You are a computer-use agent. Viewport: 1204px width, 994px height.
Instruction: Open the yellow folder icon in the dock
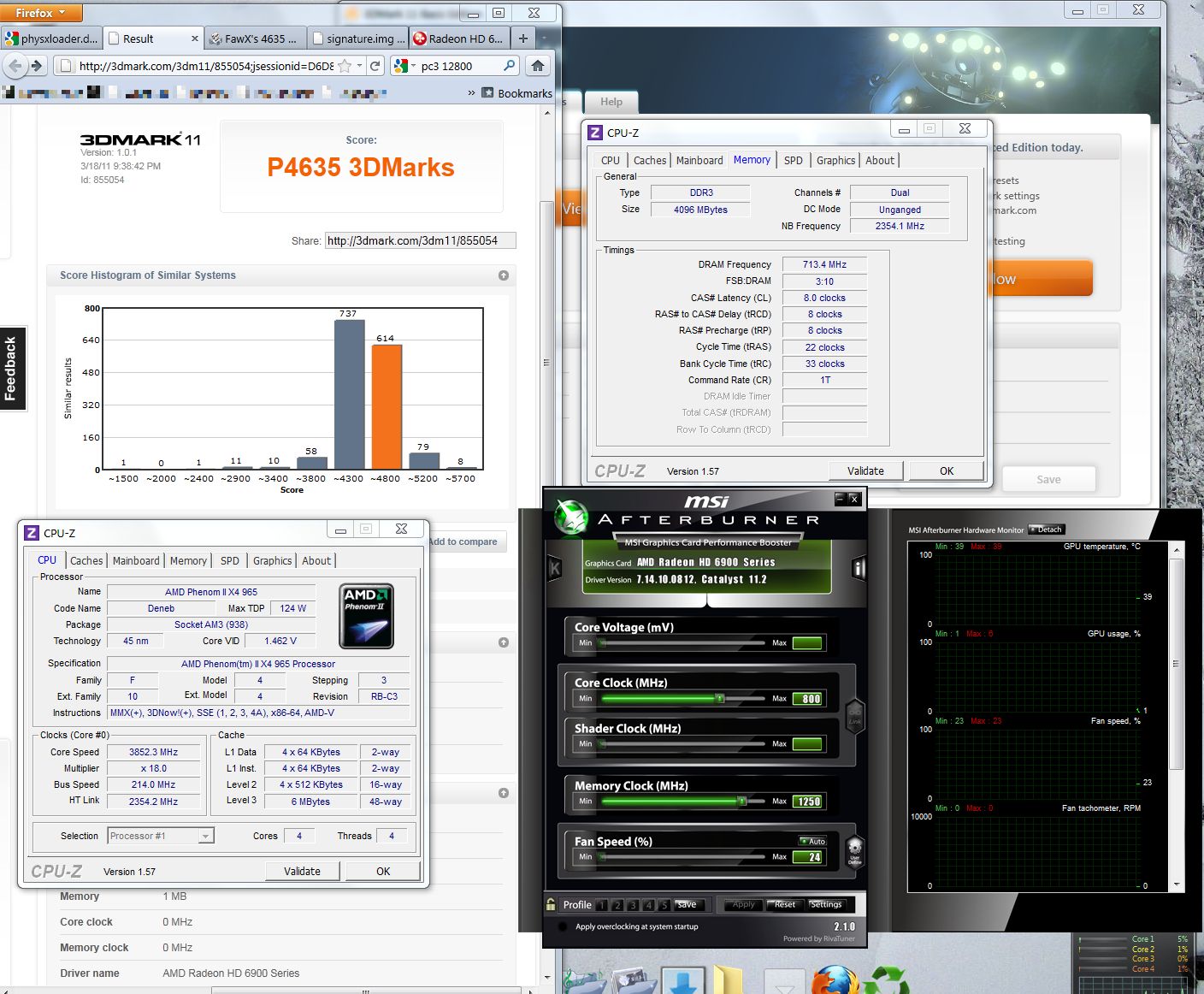(x=729, y=980)
